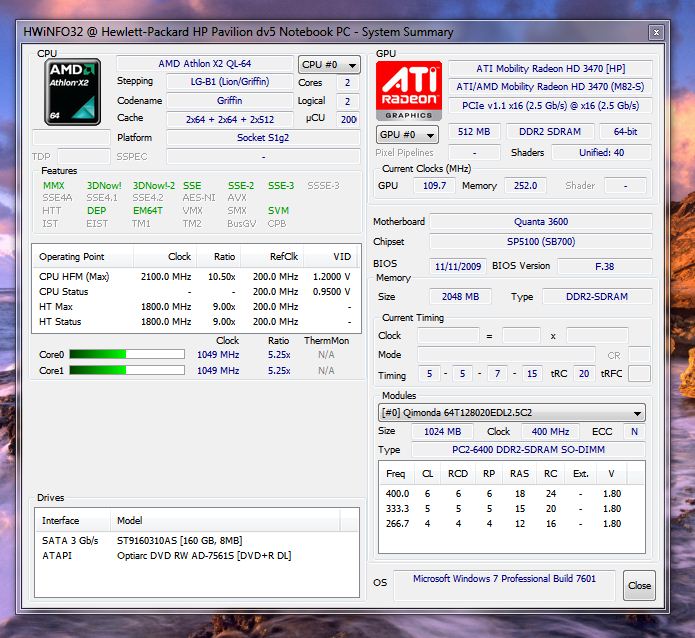The image size is (695, 638).
Task: Click the BIOS Version F.38 field
Action: click(x=605, y=266)
